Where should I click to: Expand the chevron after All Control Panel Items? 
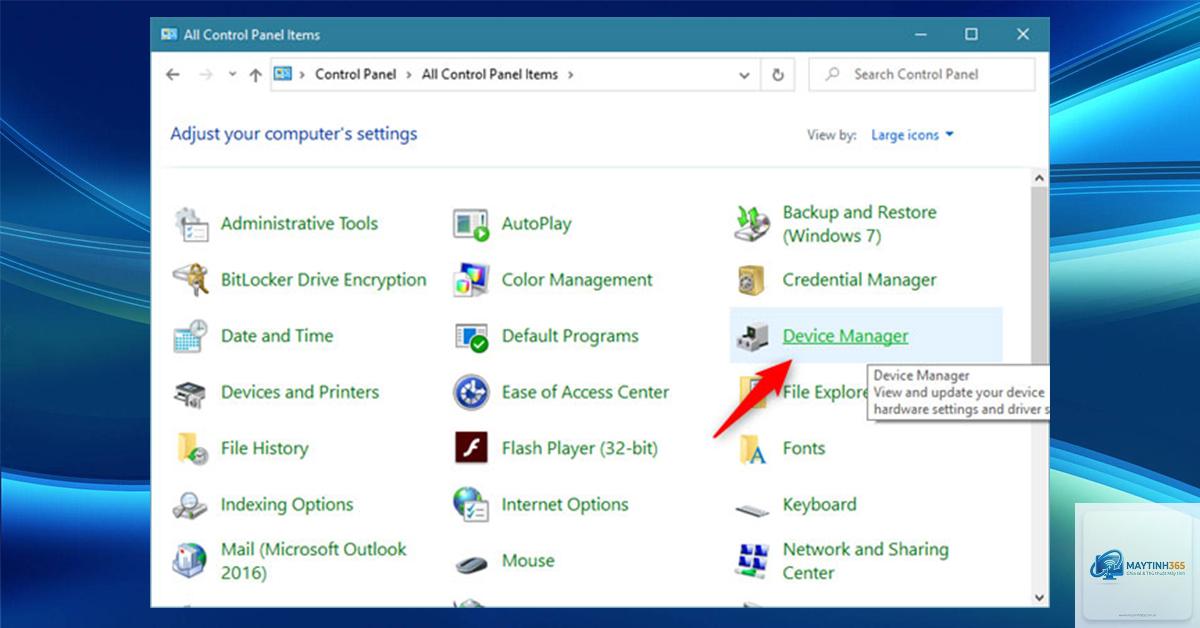click(569, 74)
